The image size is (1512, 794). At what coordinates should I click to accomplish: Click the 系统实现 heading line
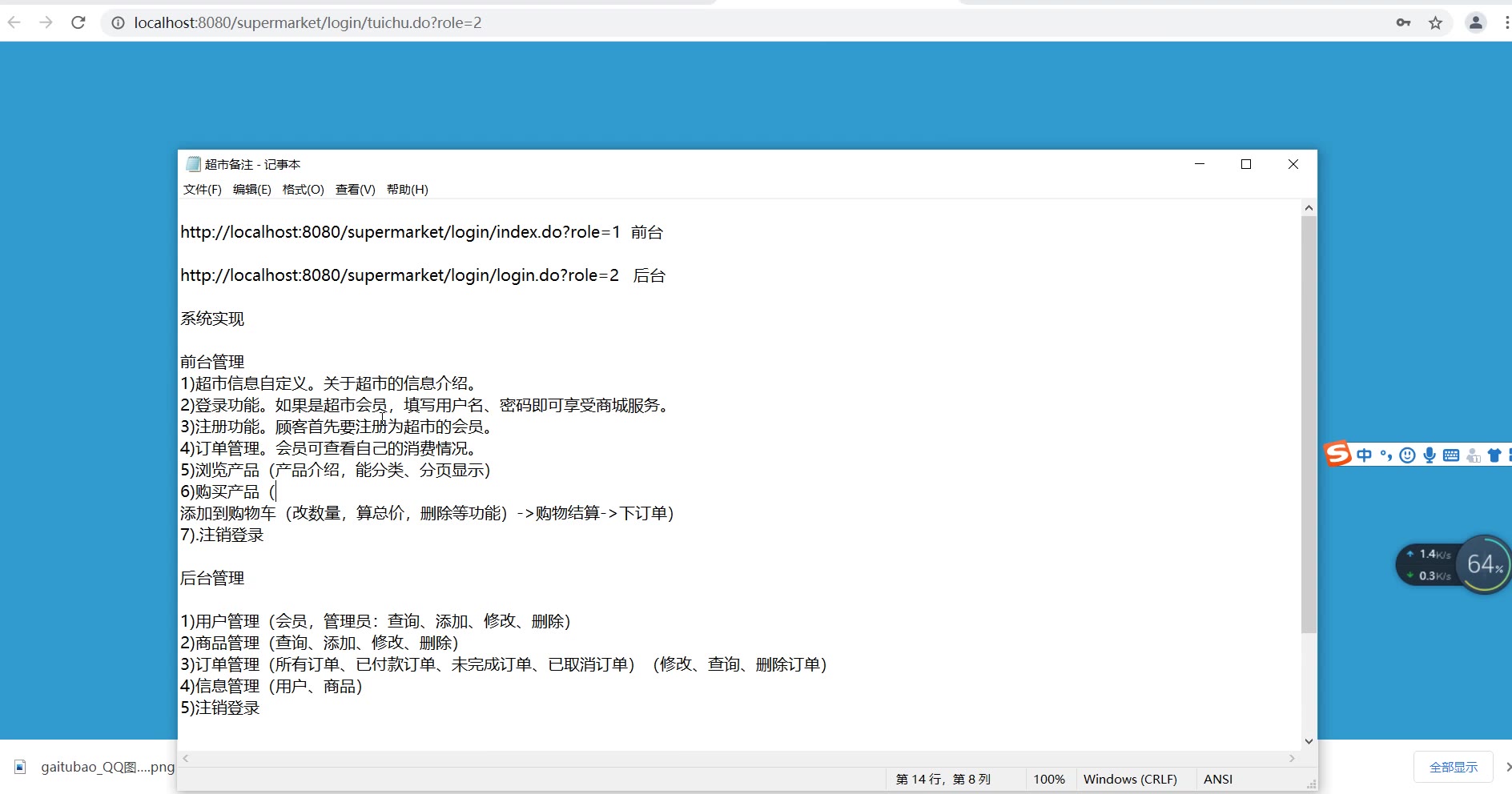pos(212,319)
